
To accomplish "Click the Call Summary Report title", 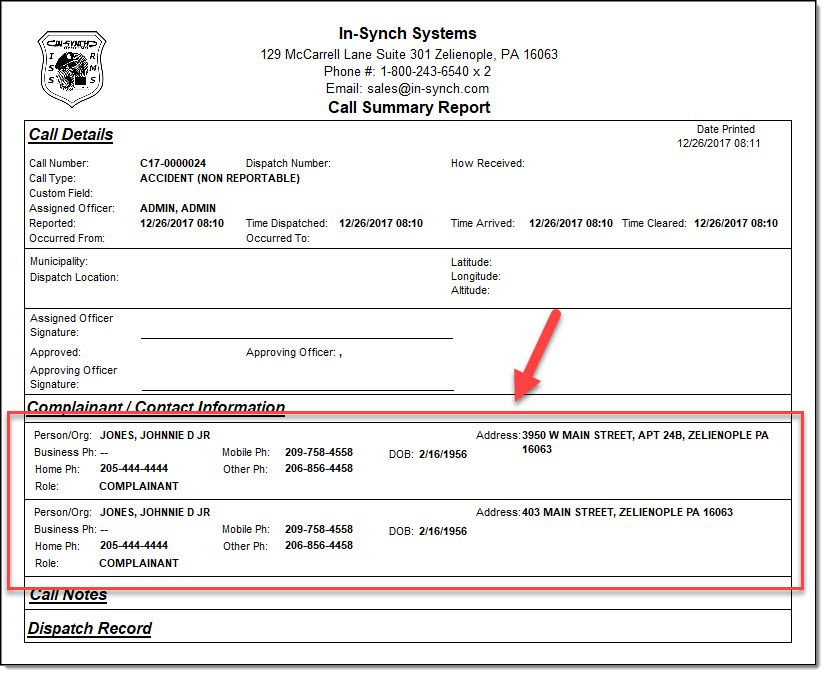I will pos(409,107).
